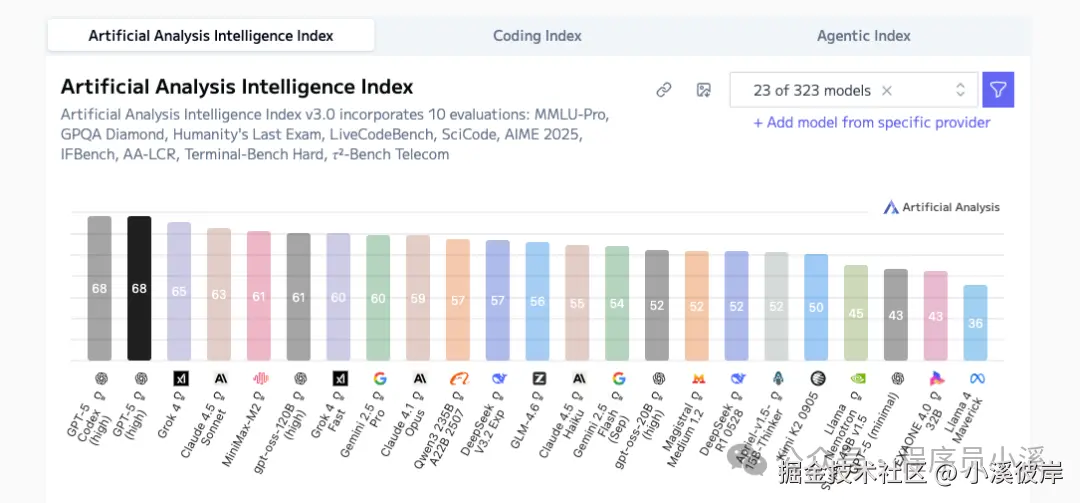This screenshot has width=1080, height=503.
Task: Click the Llama 4 Maverick bar showing 36
Action: (976, 322)
